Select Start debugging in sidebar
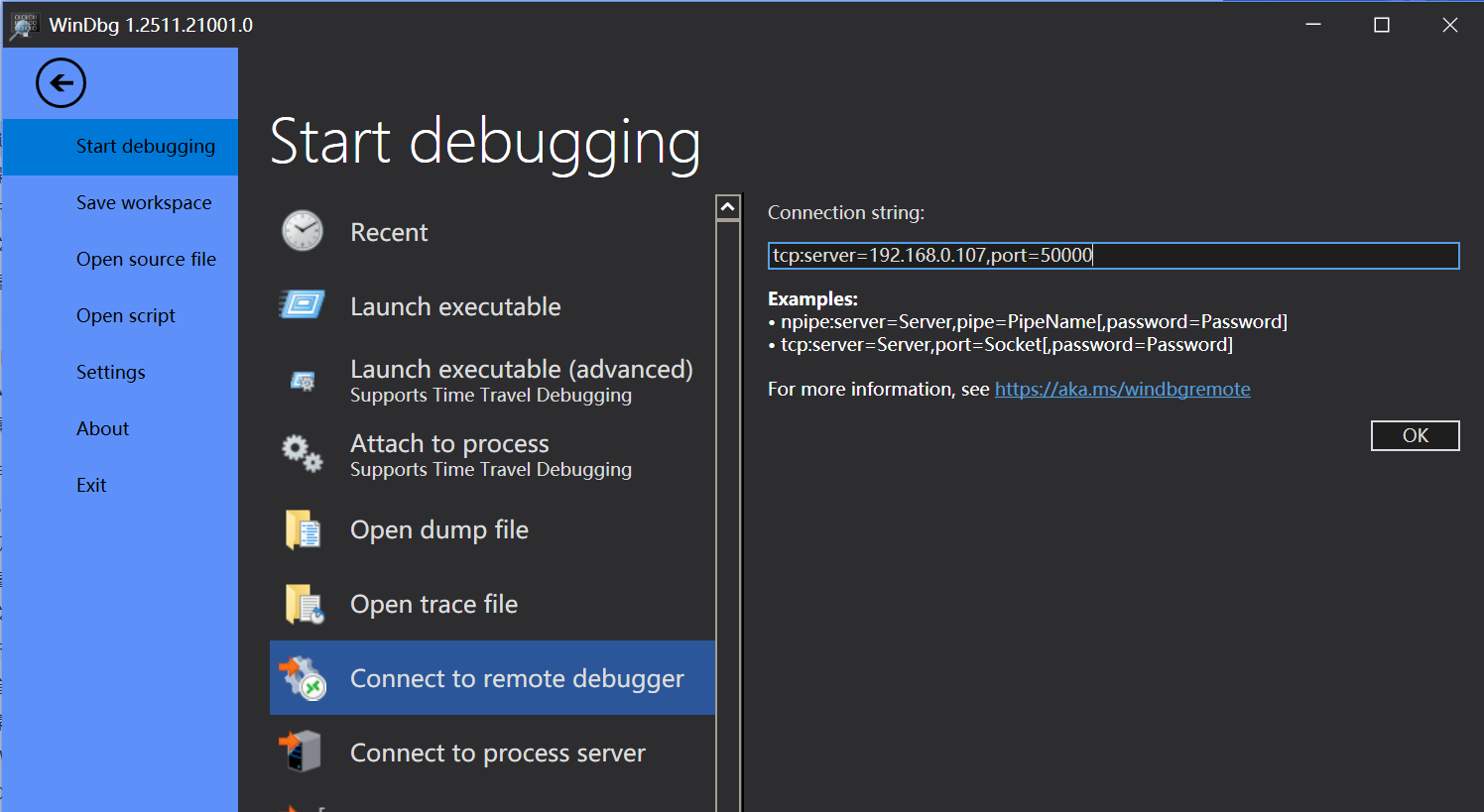Screen dimensions: 1484x812 point(120,147)
